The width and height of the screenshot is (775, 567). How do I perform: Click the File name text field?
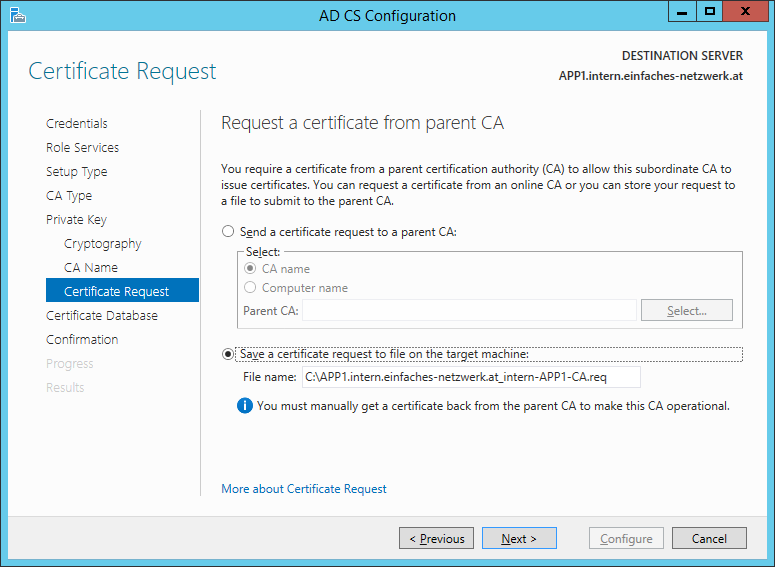click(x=470, y=378)
